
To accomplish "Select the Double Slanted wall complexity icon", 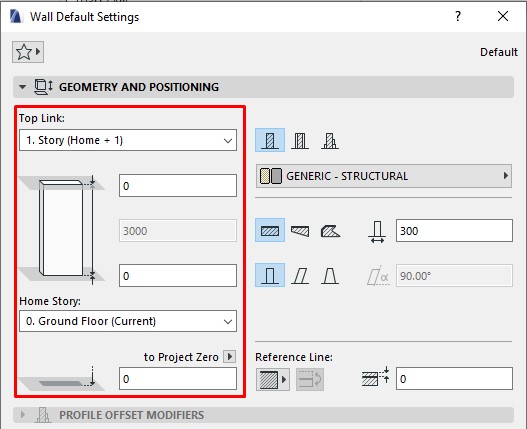I will (x=330, y=275).
